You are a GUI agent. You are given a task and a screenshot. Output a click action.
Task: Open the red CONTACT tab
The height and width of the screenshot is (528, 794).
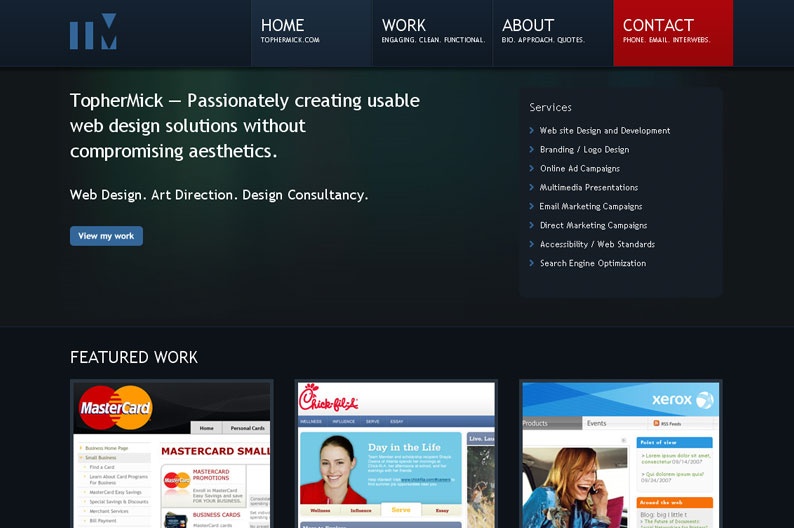point(673,33)
